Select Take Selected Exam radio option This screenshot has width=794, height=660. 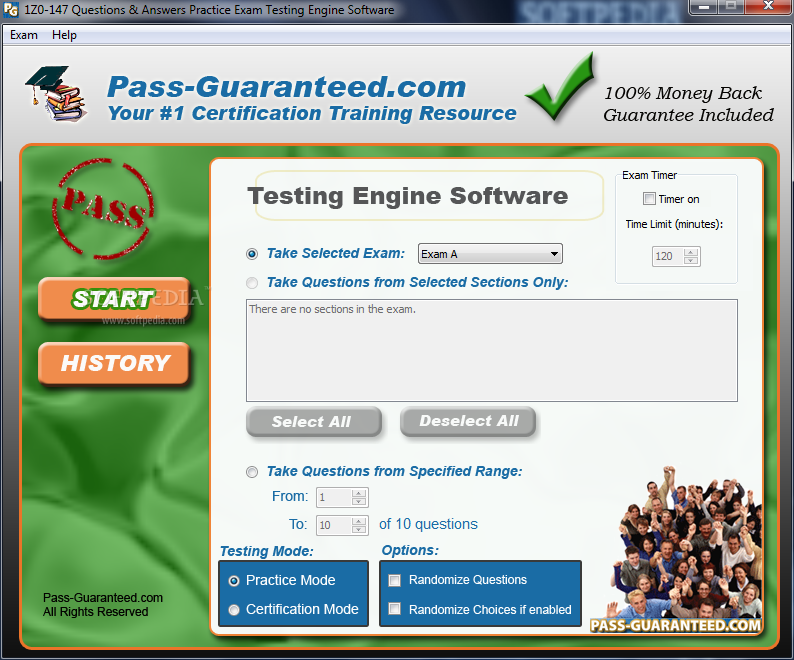[252, 254]
